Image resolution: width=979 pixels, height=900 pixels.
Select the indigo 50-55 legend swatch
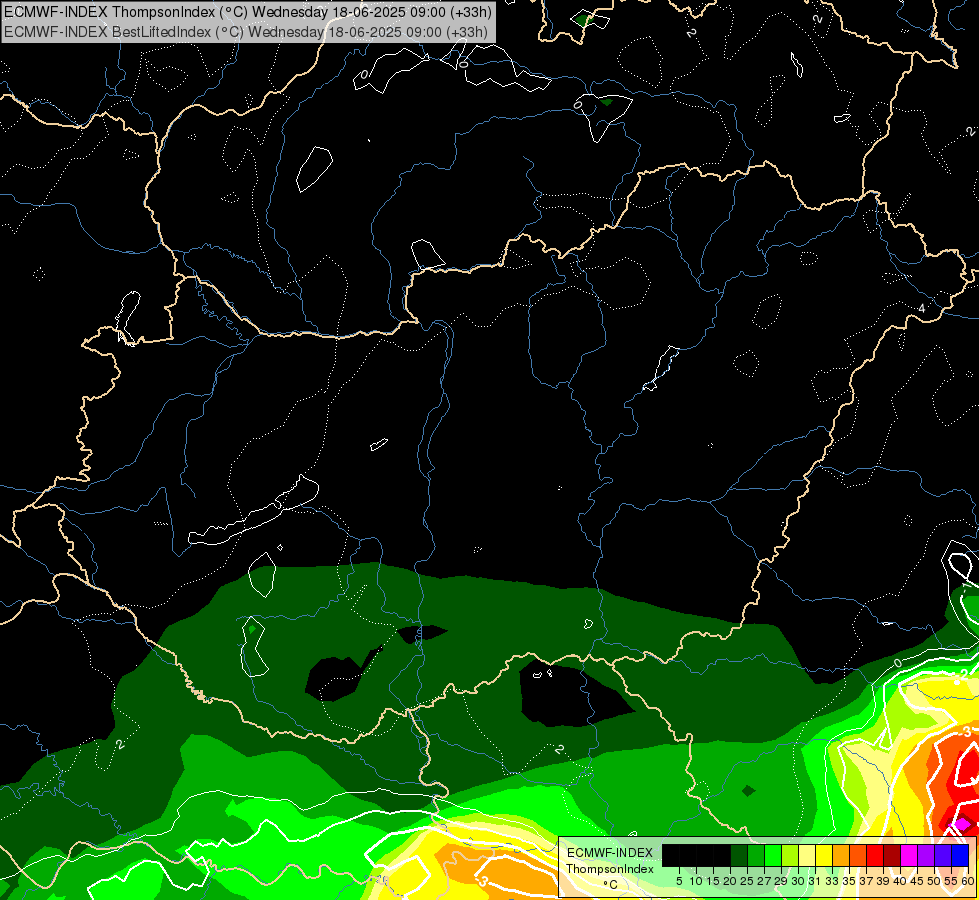[x=943, y=856]
